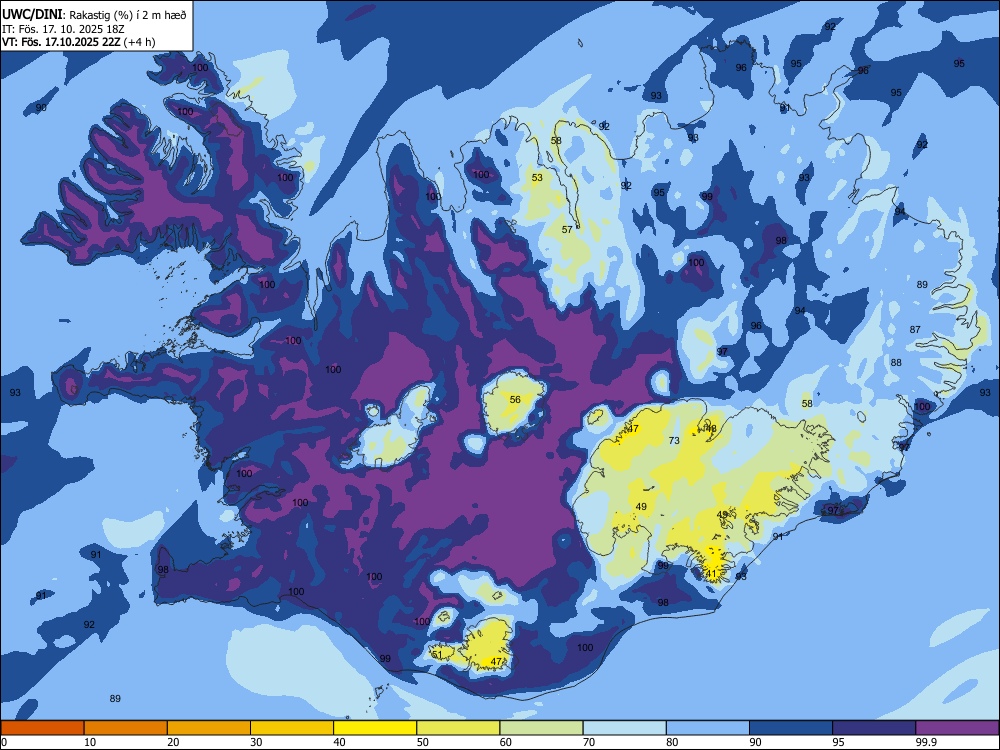Click the 10–20 orange legend swatch

(126, 728)
